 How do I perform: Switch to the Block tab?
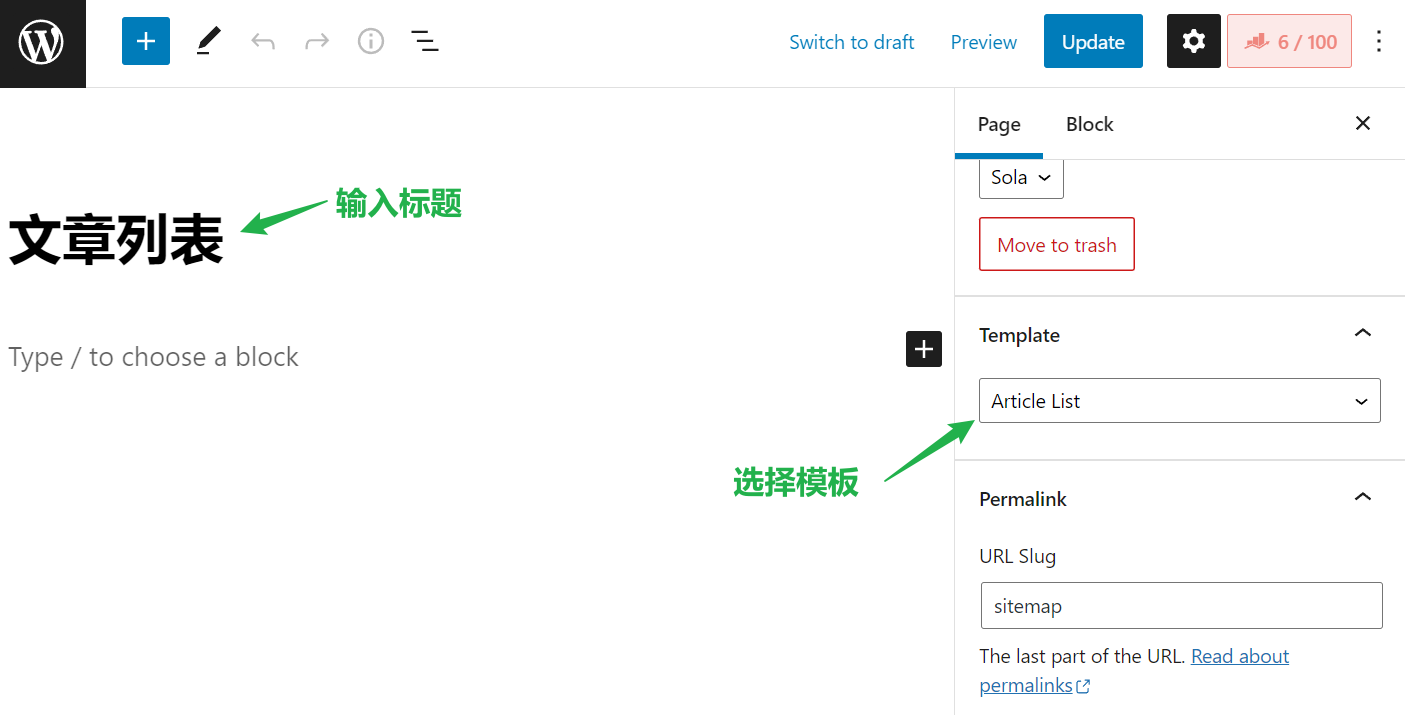click(x=1090, y=124)
